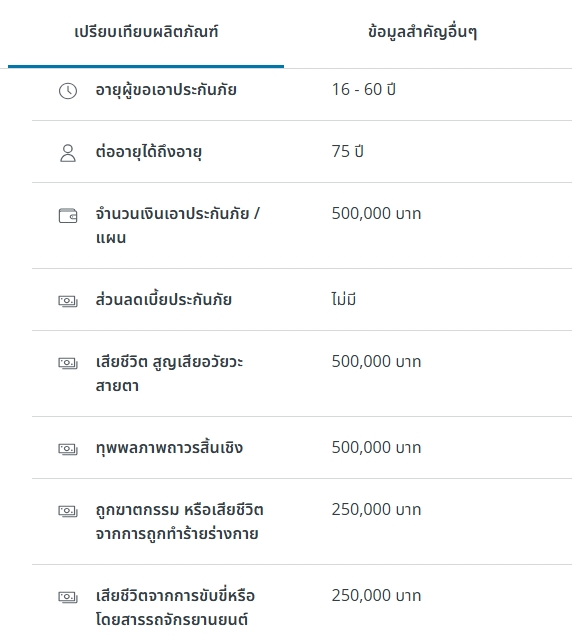Click ไม่มี in the discount row
The image size is (572, 639).
343,299
